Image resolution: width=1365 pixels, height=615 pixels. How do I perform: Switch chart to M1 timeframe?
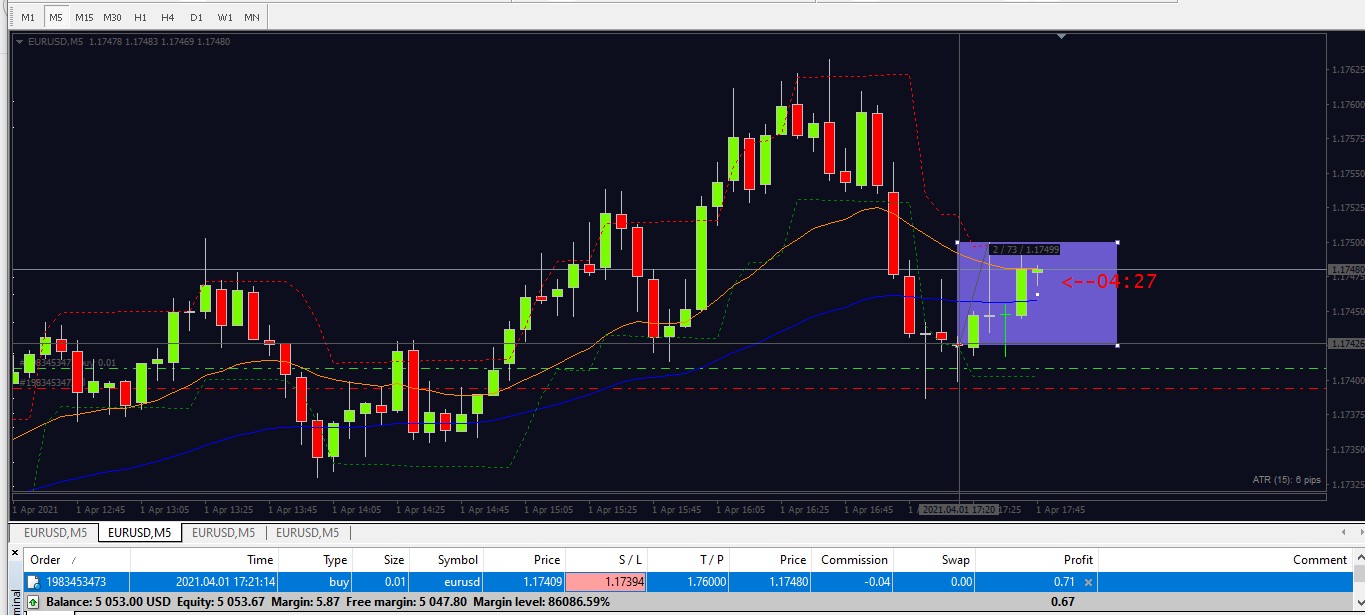click(x=28, y=18)
